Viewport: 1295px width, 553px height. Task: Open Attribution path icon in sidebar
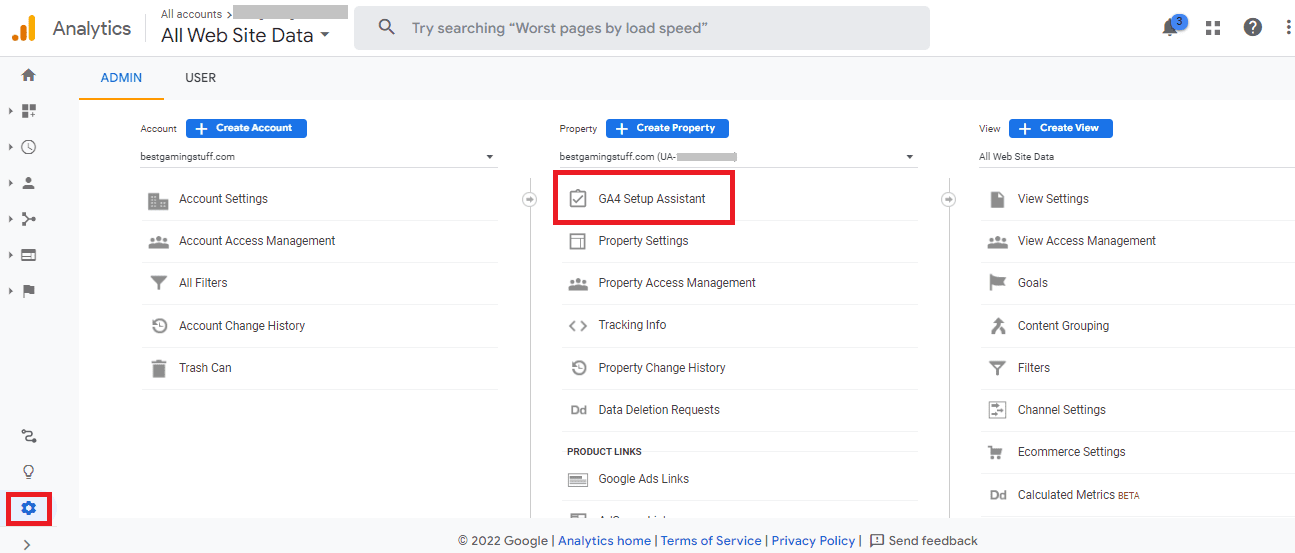click(28, 436)
